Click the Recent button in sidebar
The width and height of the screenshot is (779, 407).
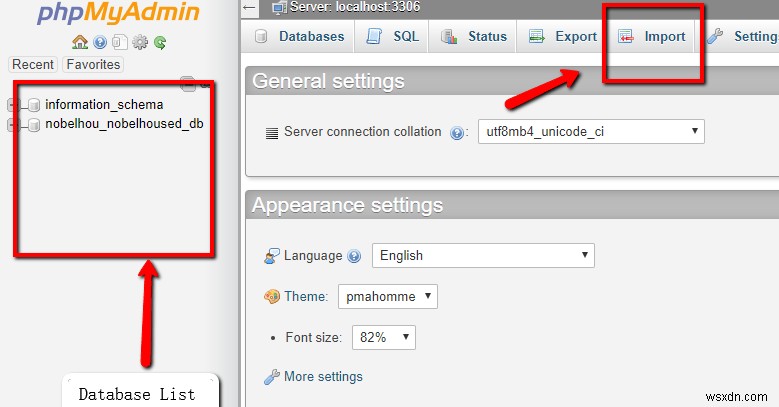tap(33, 65)
